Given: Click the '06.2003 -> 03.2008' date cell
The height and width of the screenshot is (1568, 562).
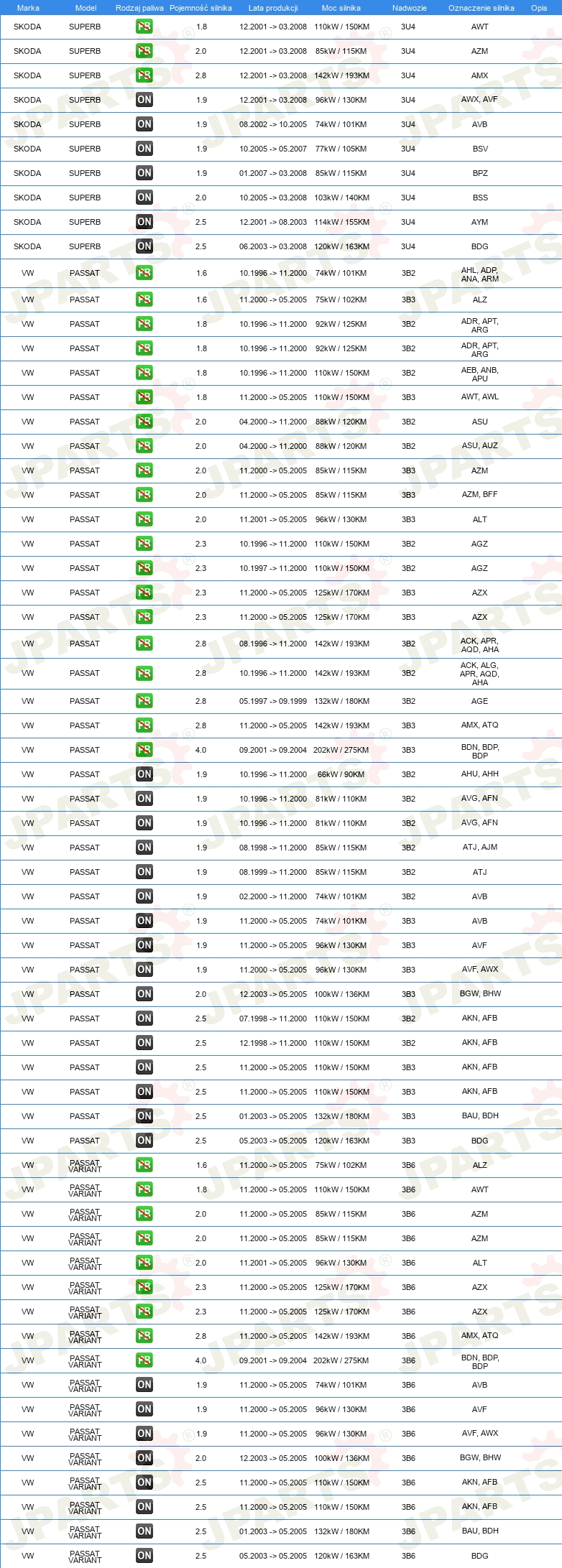Looking at the screenshot, I should pyautogui.click(x=273, y=246).
